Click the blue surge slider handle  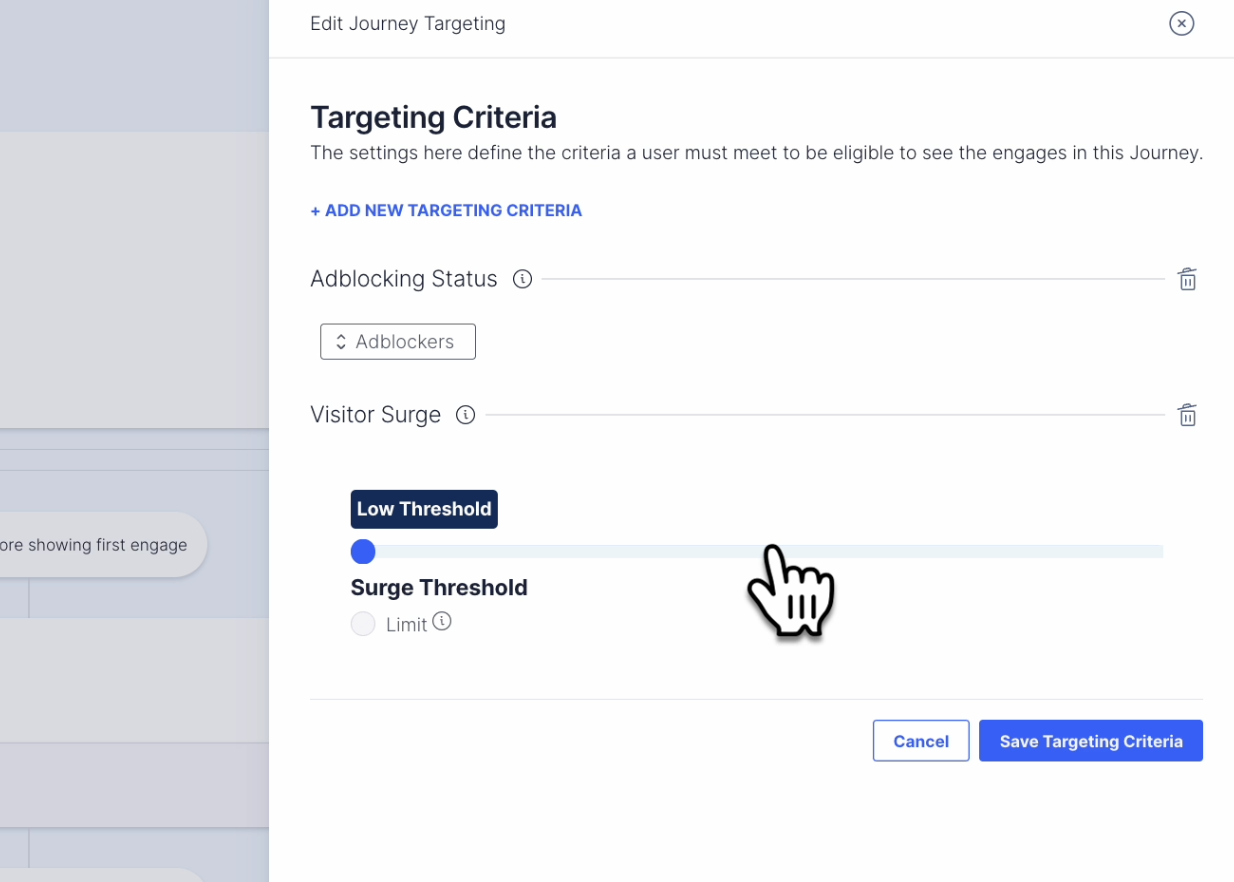pos(363,551)
